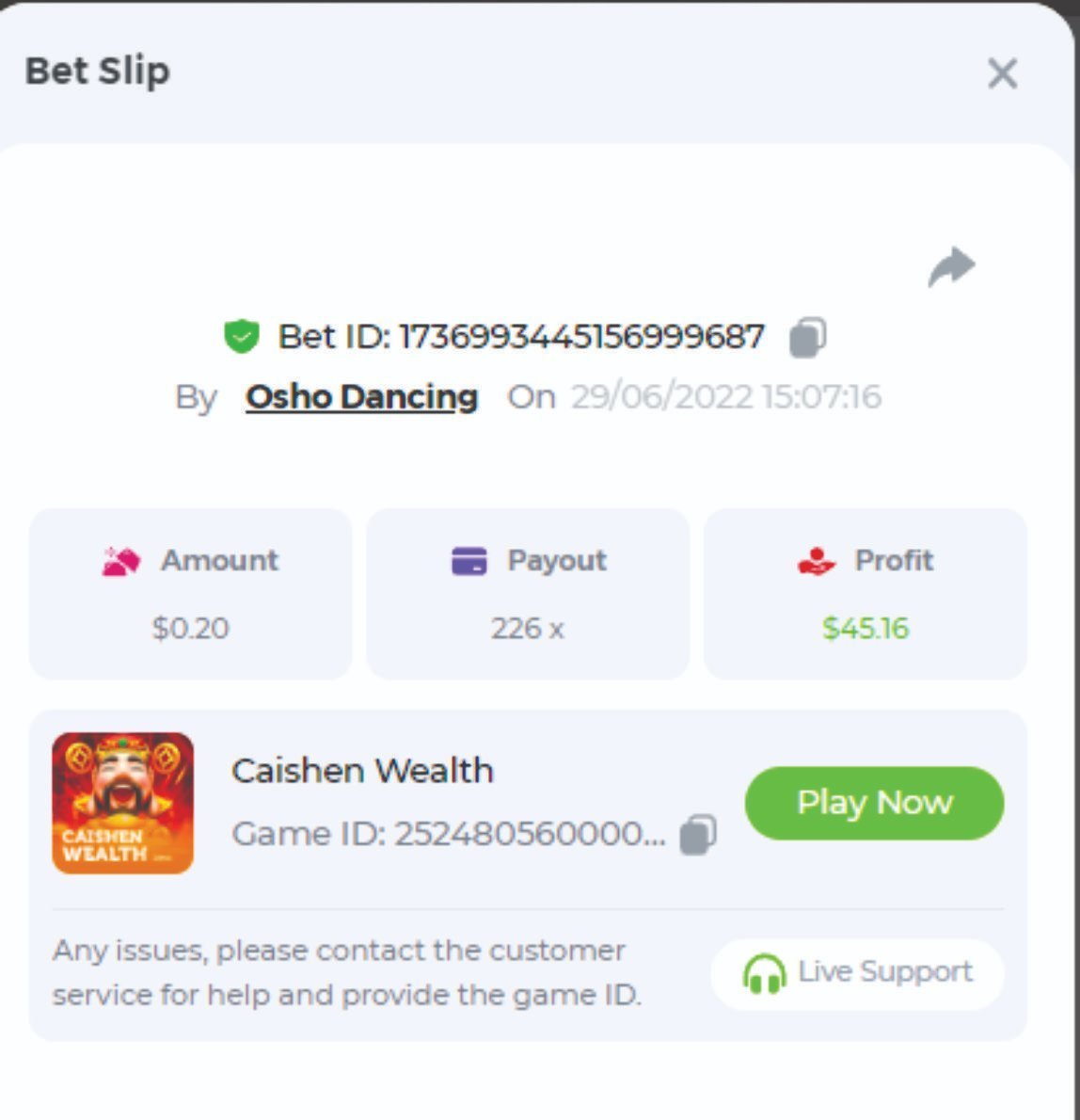Open Live Support chat
1080x1120 pixels.
(x=857, y=973)
